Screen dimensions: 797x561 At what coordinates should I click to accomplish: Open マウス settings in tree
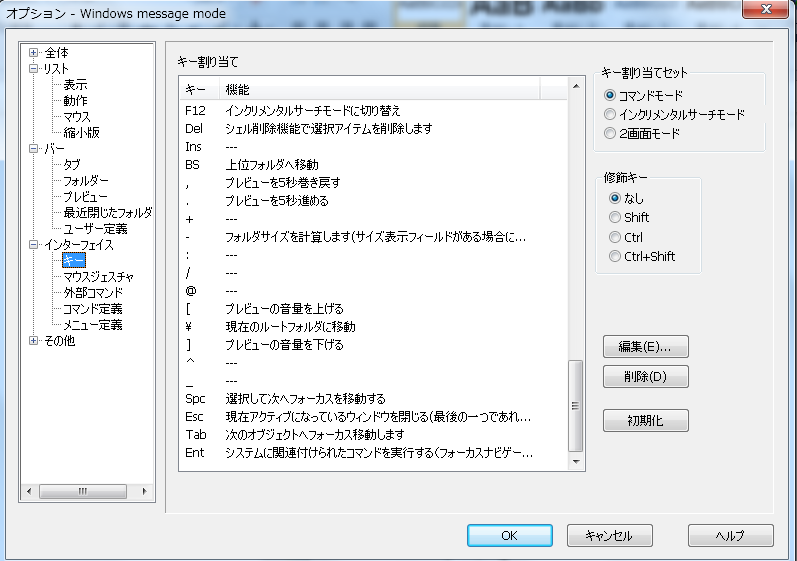pyautogui.click(x=77, y=116)
